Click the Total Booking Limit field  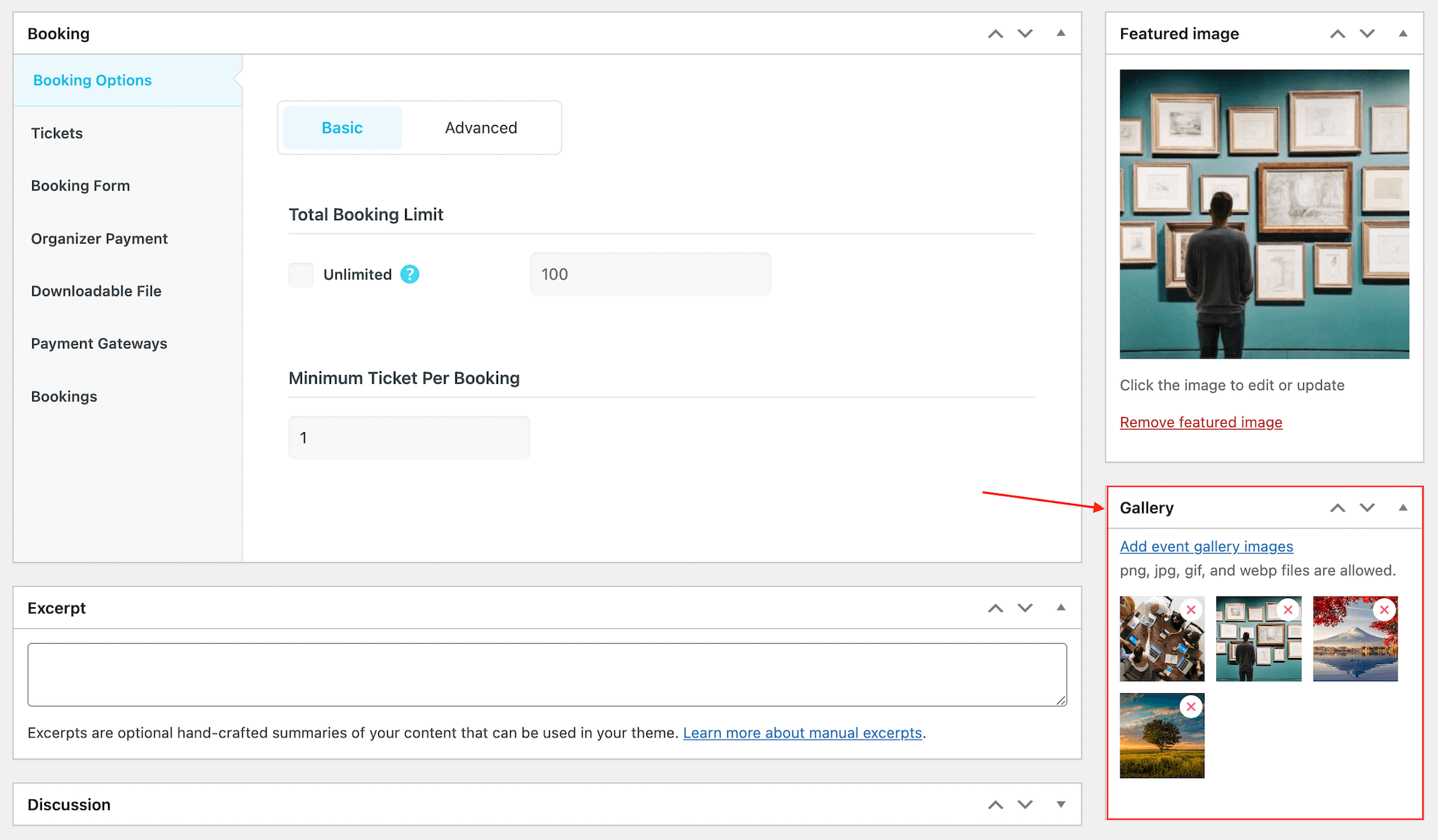coord(650,275)
